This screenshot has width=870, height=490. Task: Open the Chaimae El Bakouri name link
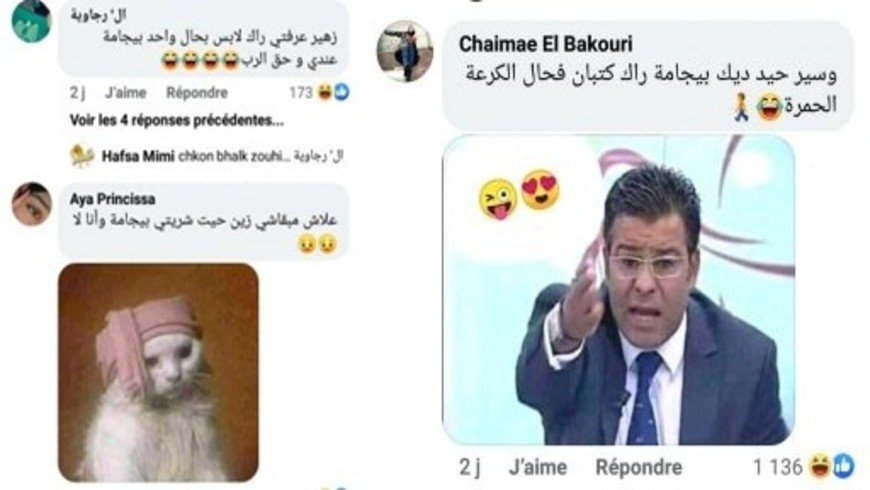pos(545,44)
